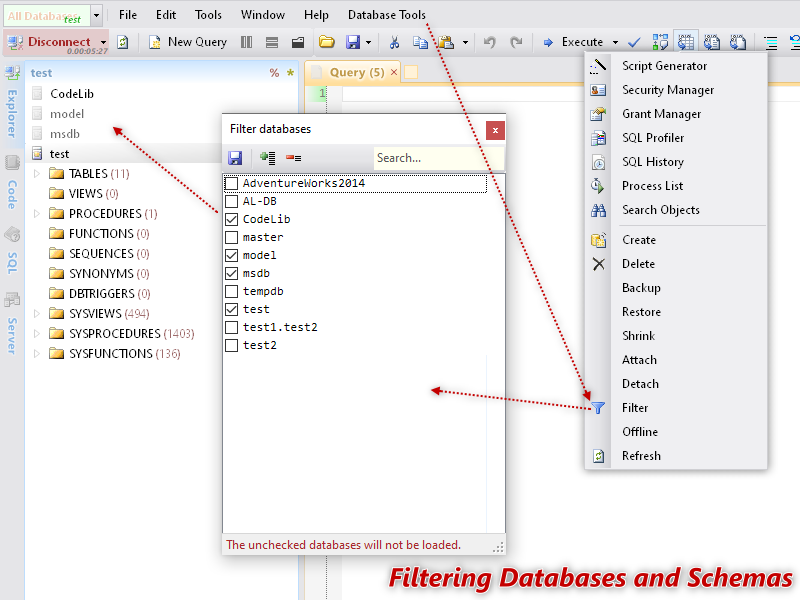Undo the last edit
This screenshot has width=800, height=600.
[x=489, y=42]
